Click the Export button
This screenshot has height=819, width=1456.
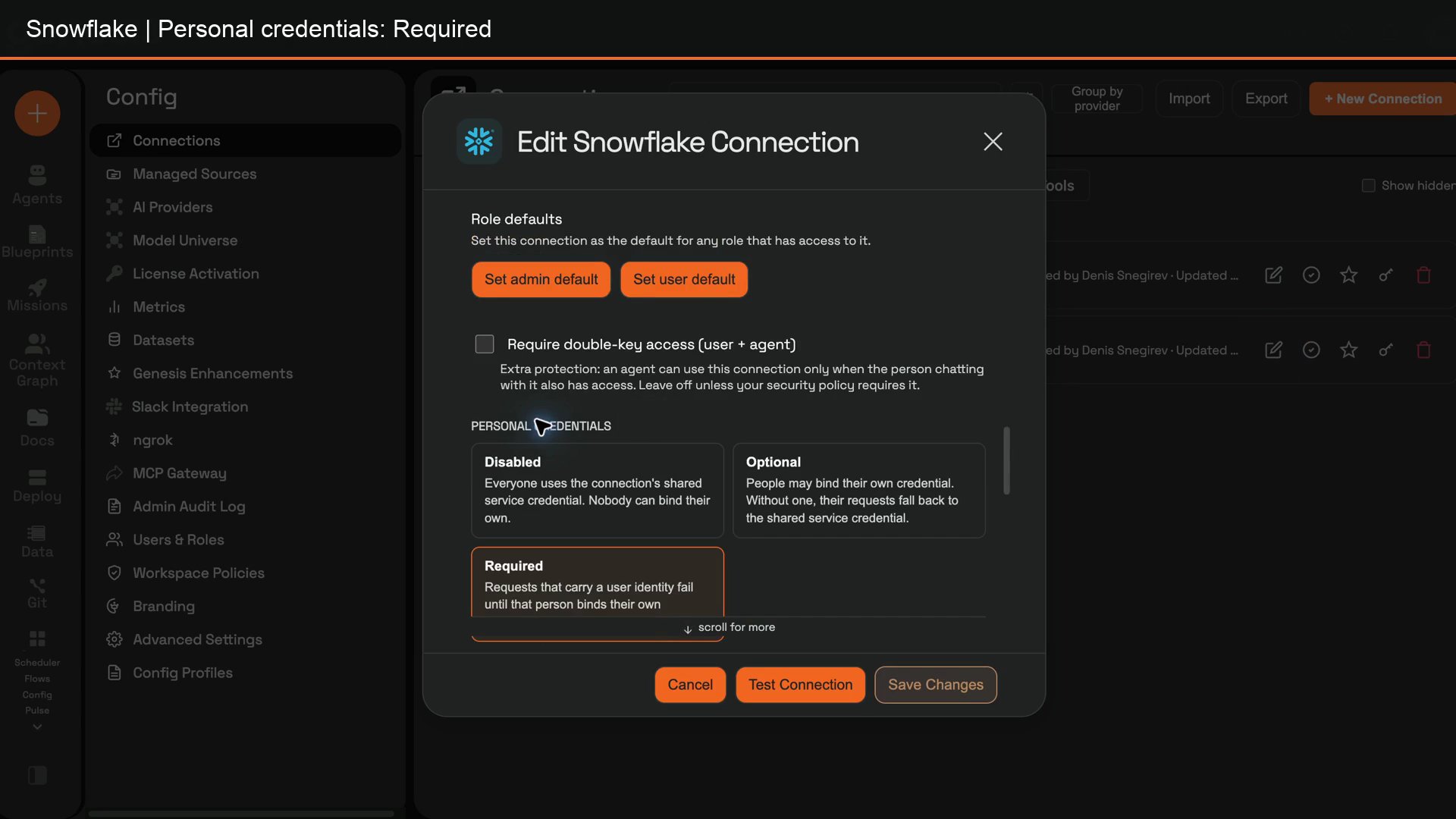(x=1266, y=99)
